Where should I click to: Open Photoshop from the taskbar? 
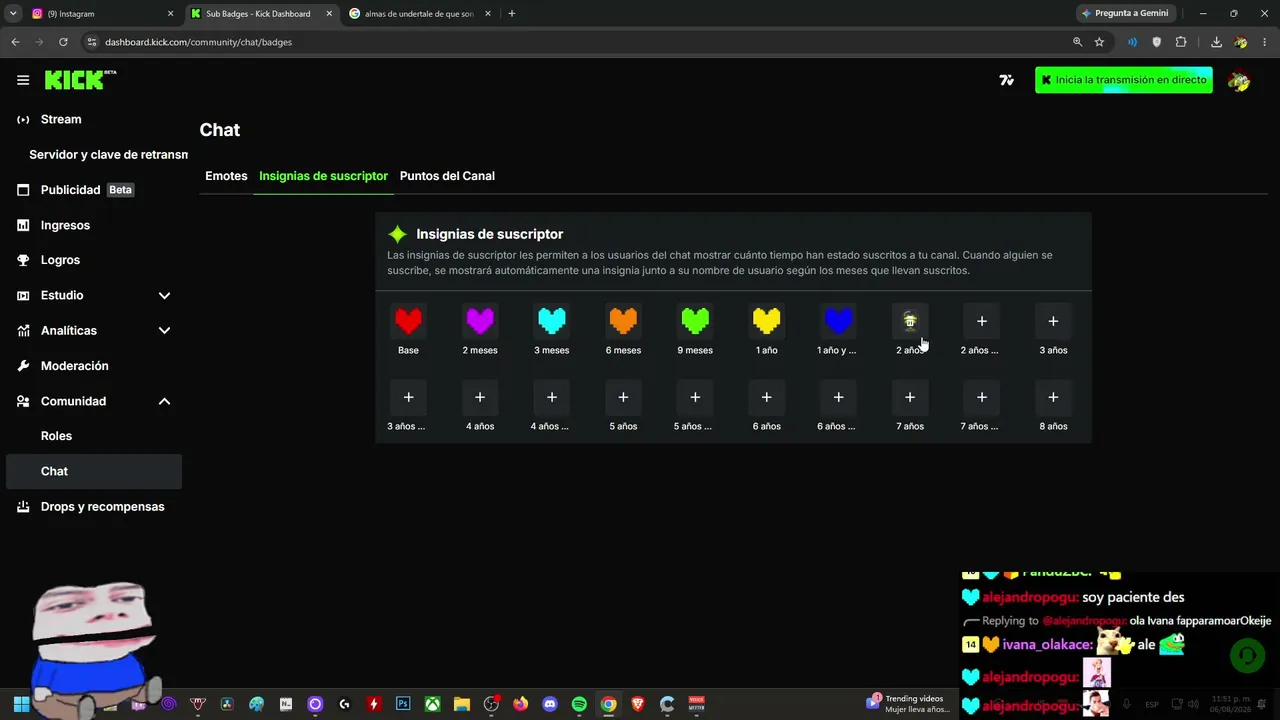pos(403,704)
